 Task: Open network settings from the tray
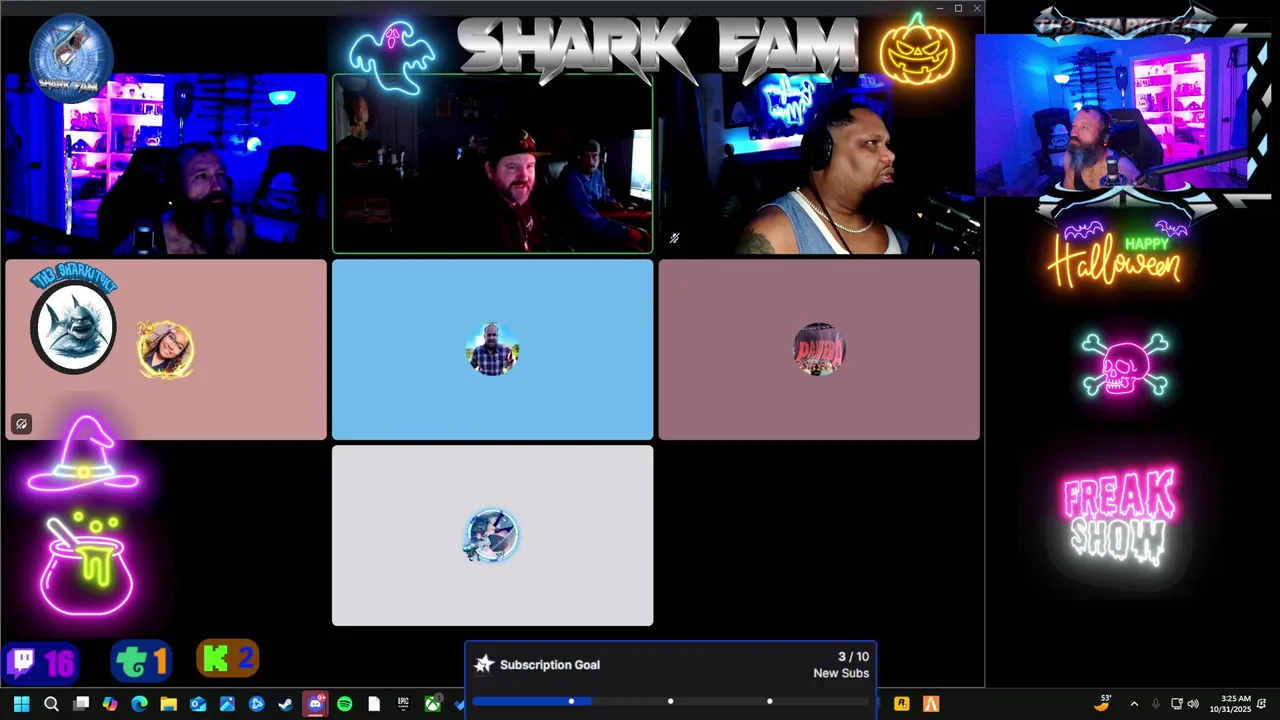point(1176,704)
